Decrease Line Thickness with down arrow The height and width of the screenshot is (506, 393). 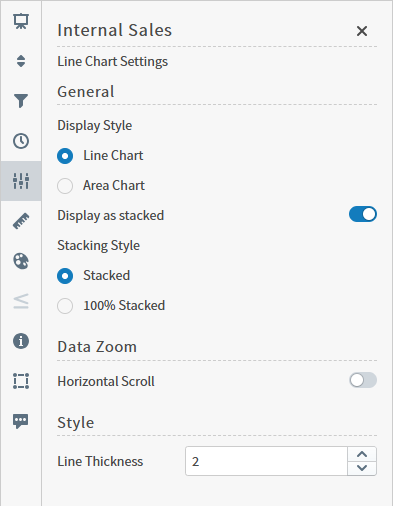[362, 468]
